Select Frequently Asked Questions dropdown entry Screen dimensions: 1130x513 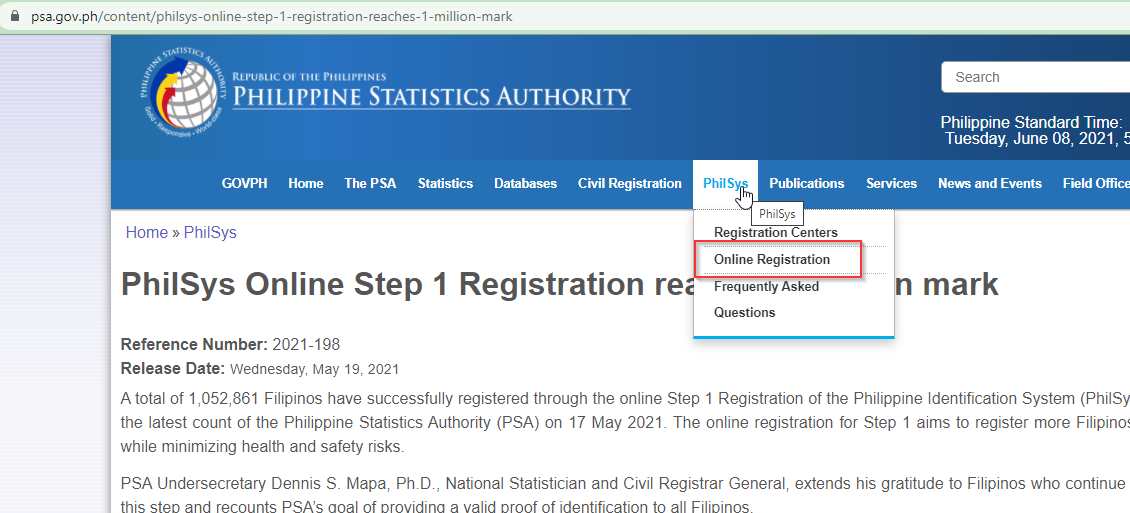pos(766,300)
